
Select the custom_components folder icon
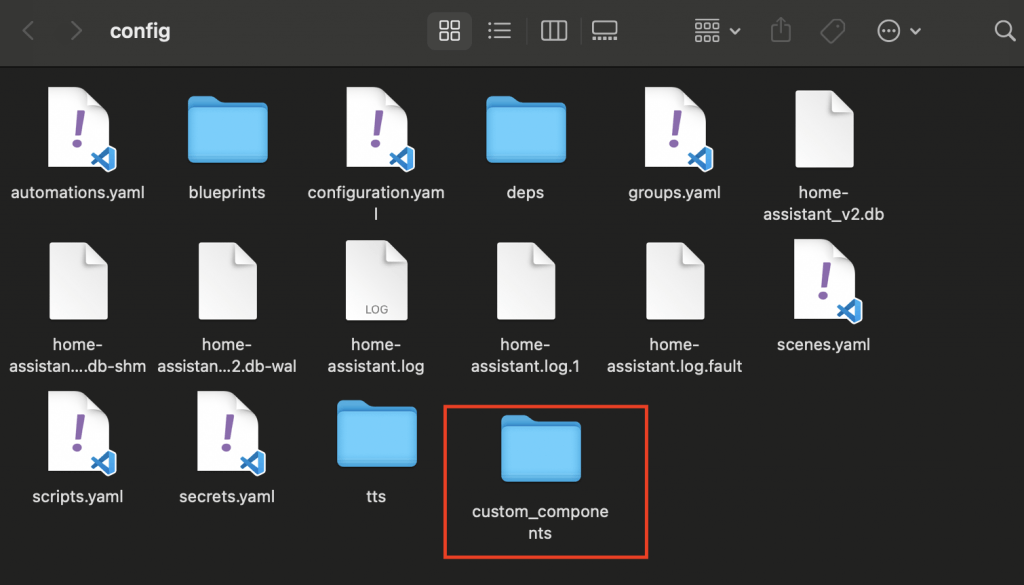pyautogui.click(x=541, y=449)
